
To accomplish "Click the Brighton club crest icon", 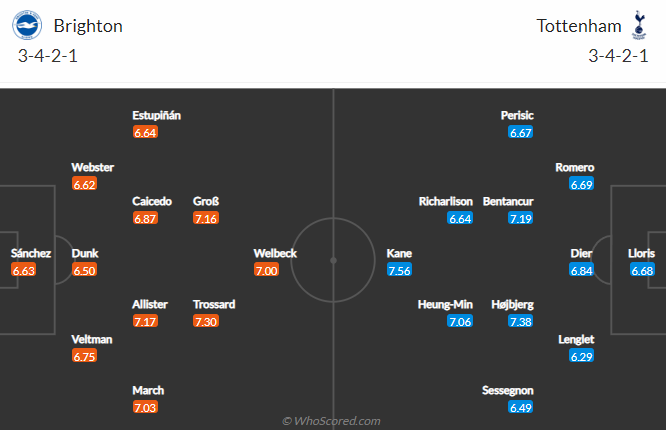I will pos(29,25).
